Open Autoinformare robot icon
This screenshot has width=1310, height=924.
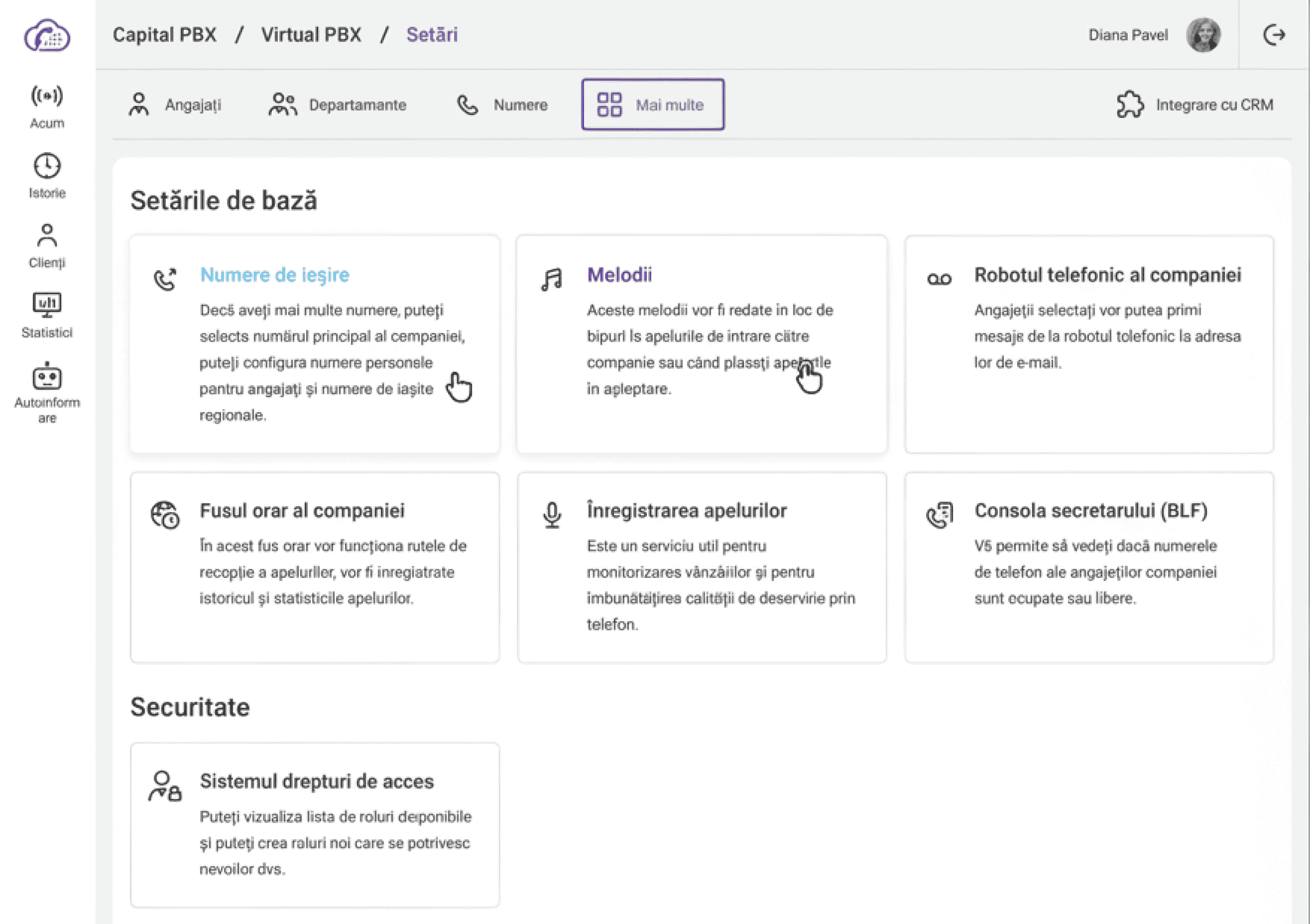click(47, 377)
